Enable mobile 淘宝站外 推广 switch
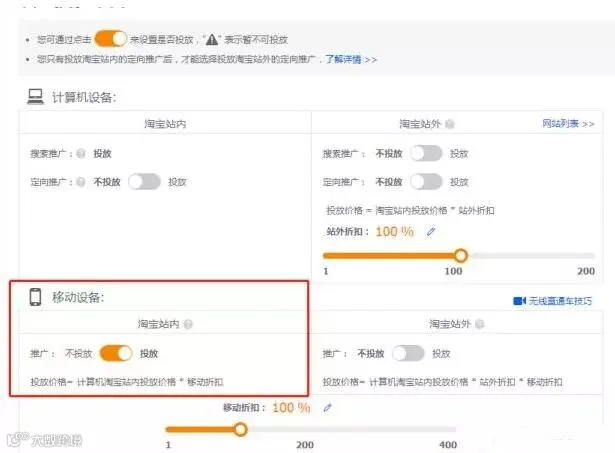 408,353
